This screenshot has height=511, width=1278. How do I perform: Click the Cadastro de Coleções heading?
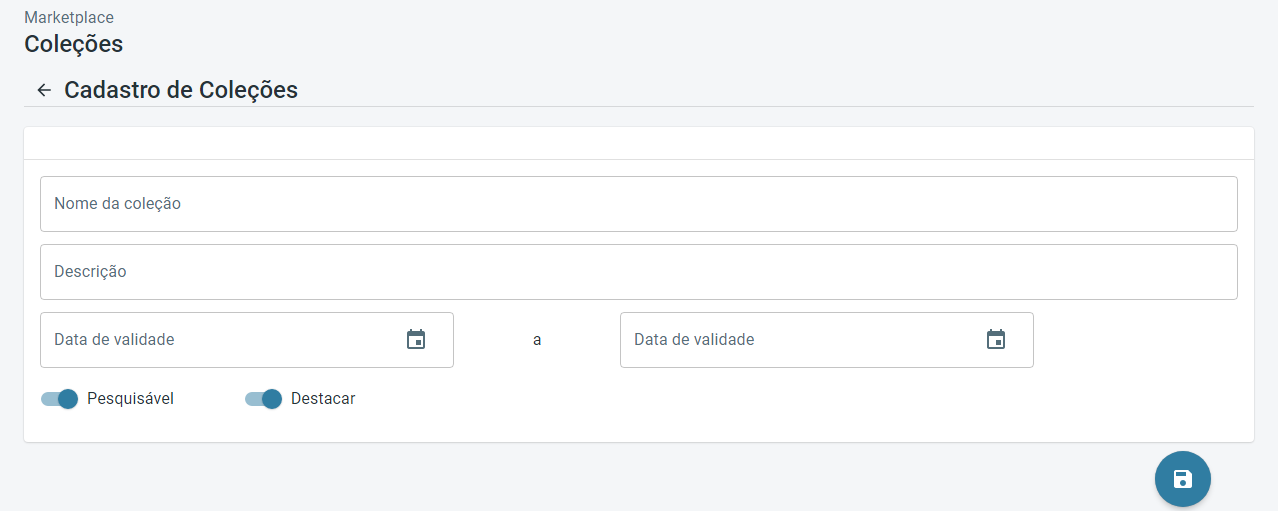(181, 90)
